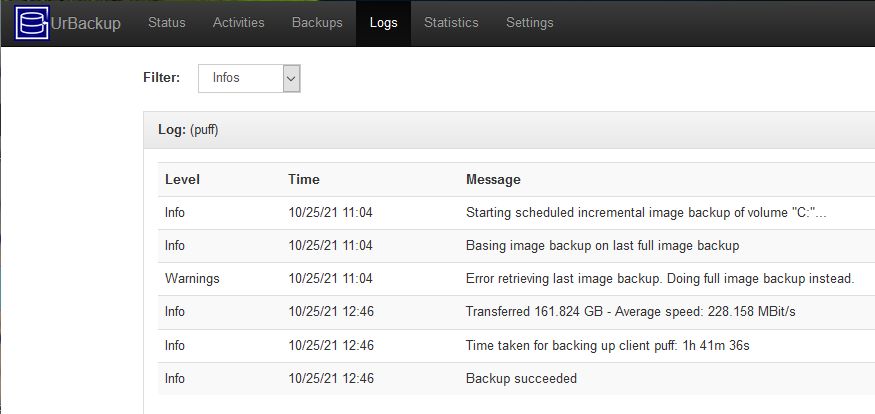The height and width of the screenshot is (414, 875).
Task: Click the Basing image backup message row
Action: pos(516,246)
